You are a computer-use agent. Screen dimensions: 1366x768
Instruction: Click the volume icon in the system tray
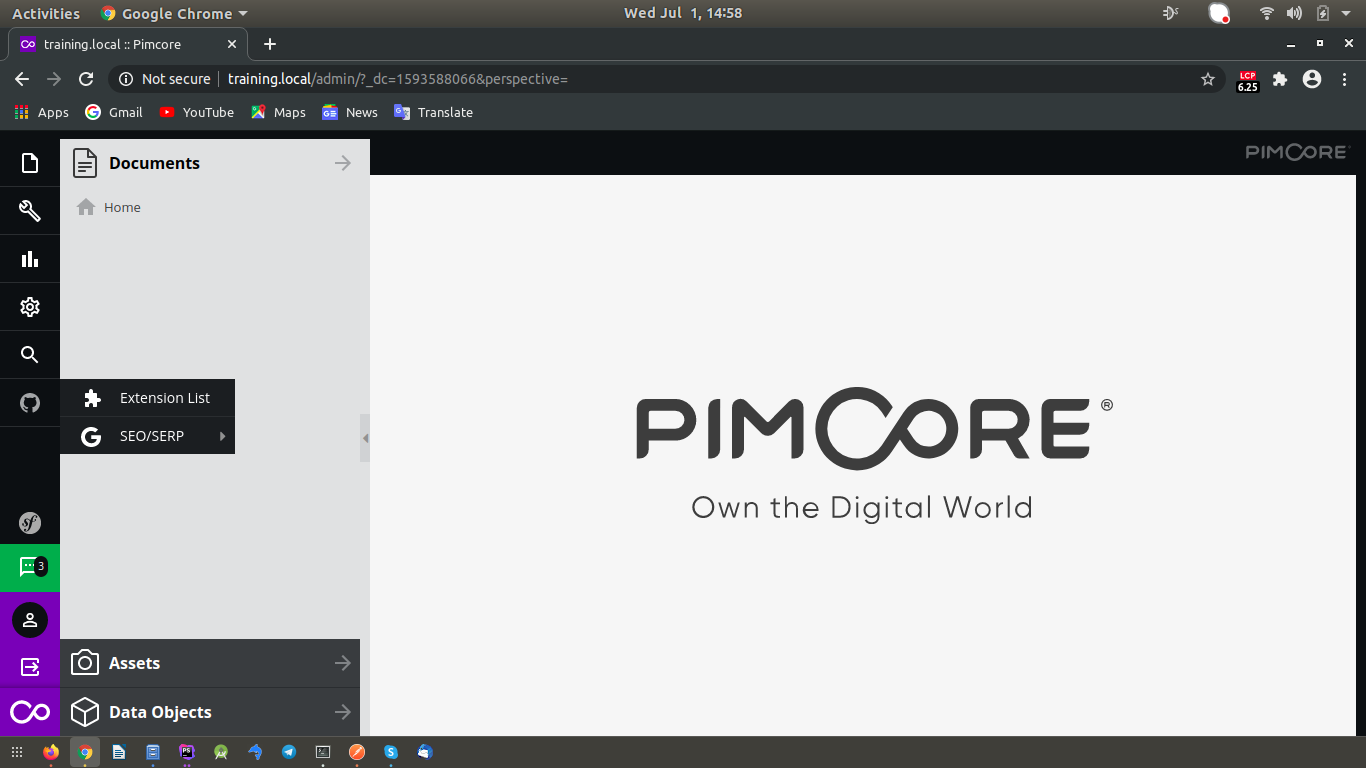click(x=1294, y=13)
